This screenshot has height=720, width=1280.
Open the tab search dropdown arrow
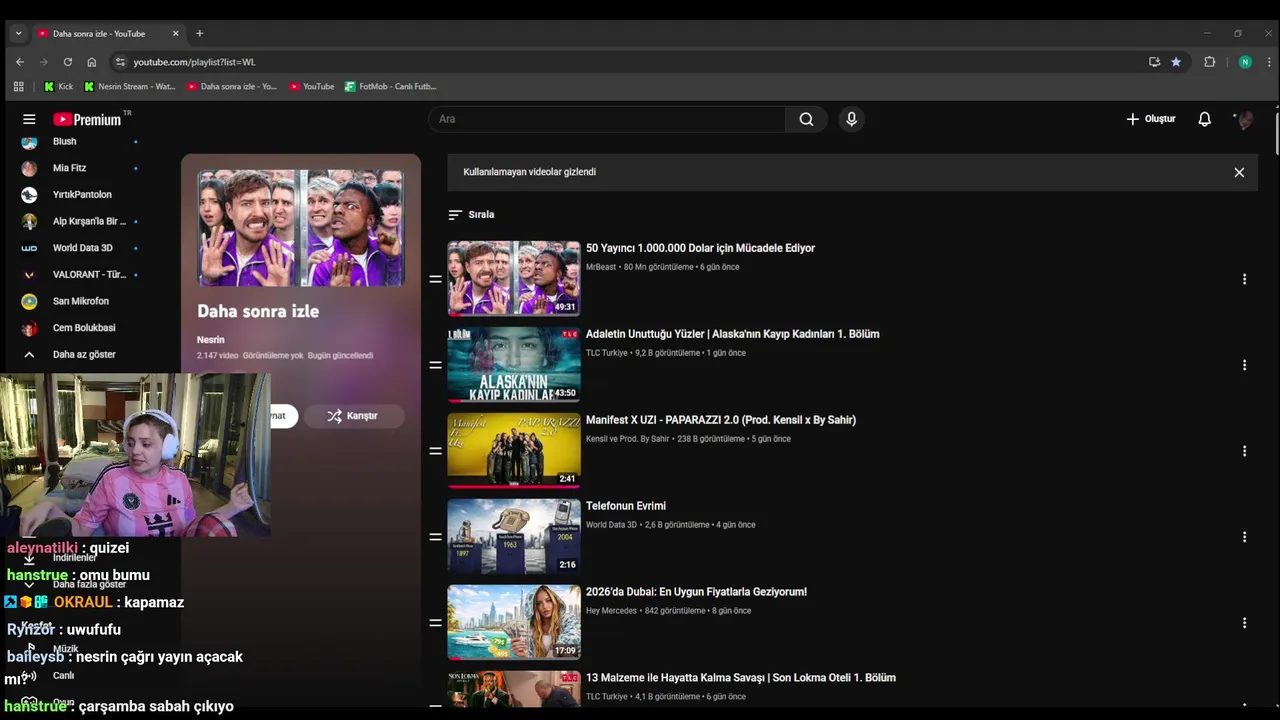pos(18,33)
